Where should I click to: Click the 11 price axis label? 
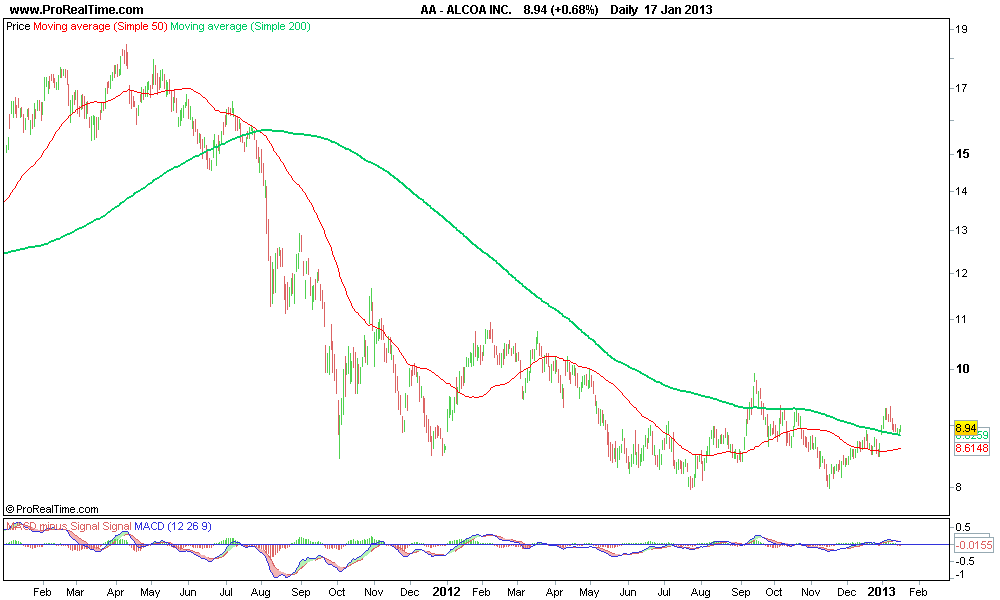coord(962,319)
